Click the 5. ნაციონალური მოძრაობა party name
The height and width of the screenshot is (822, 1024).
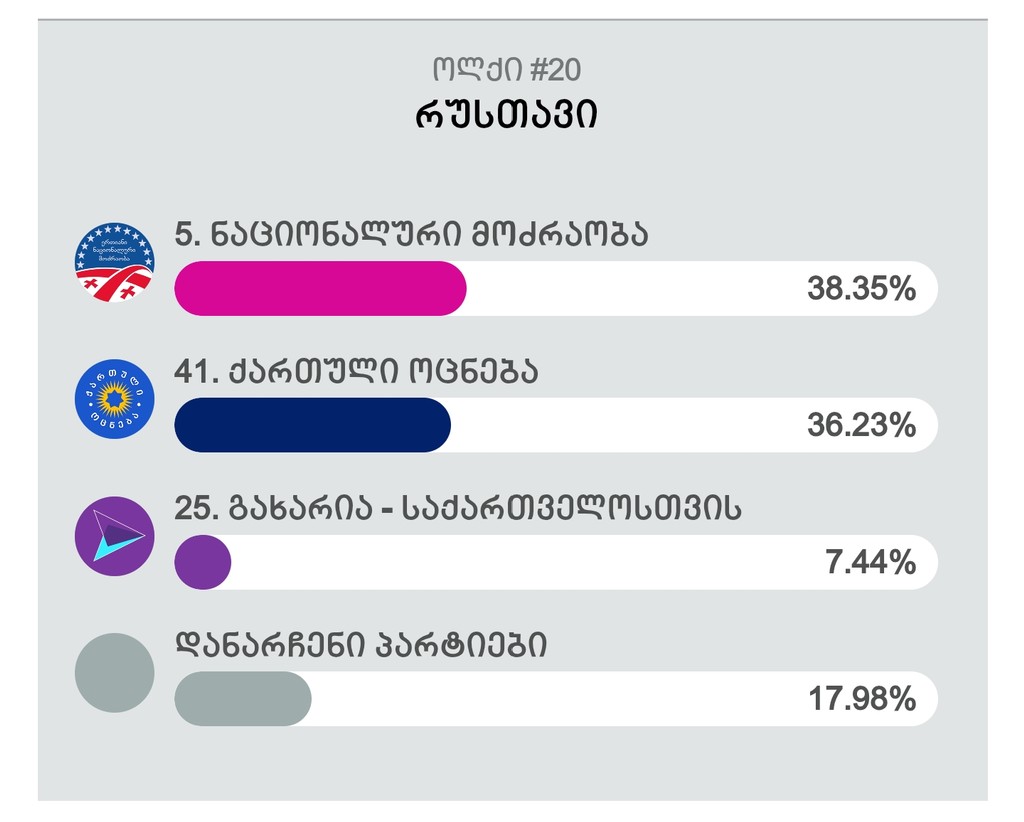click(x=411, y=234)
